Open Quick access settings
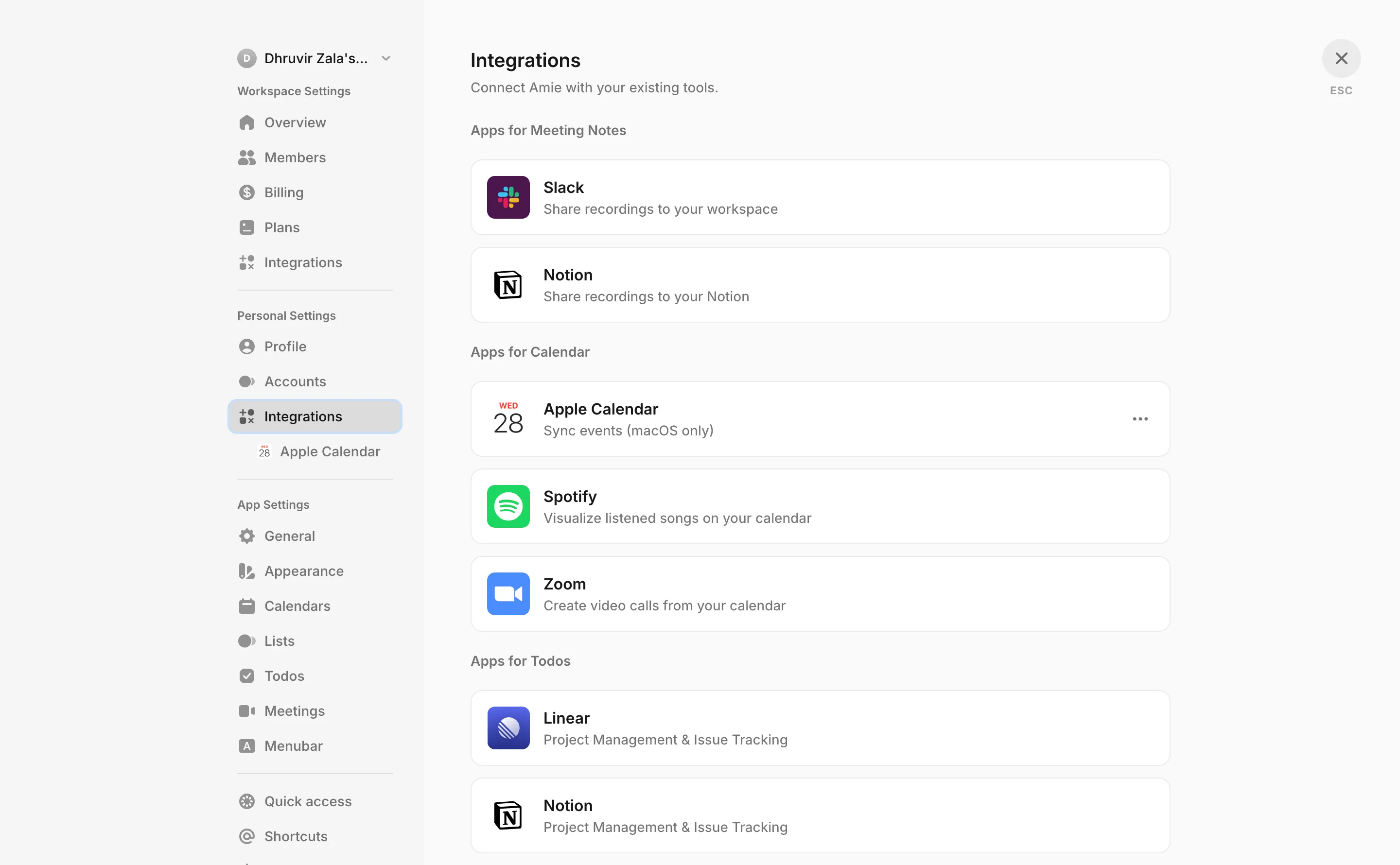Screen dimensions: 1400x865 click(x=315, y=801)
